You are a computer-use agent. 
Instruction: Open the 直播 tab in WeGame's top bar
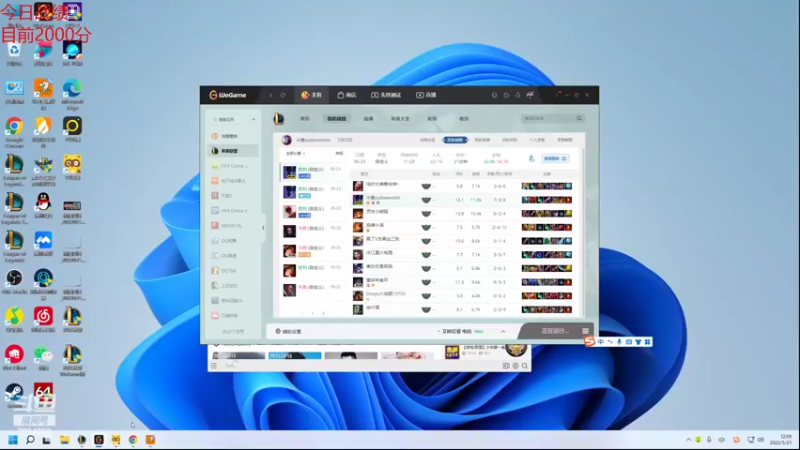click(426, 95)
